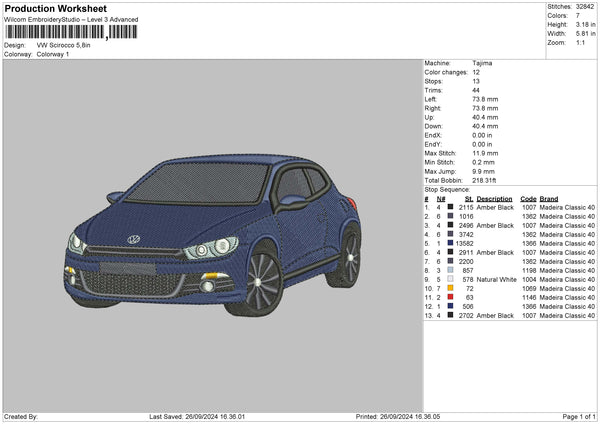Select the black swatch in stop 1
Screen dimensions: 600x424
tap(451, 207)
